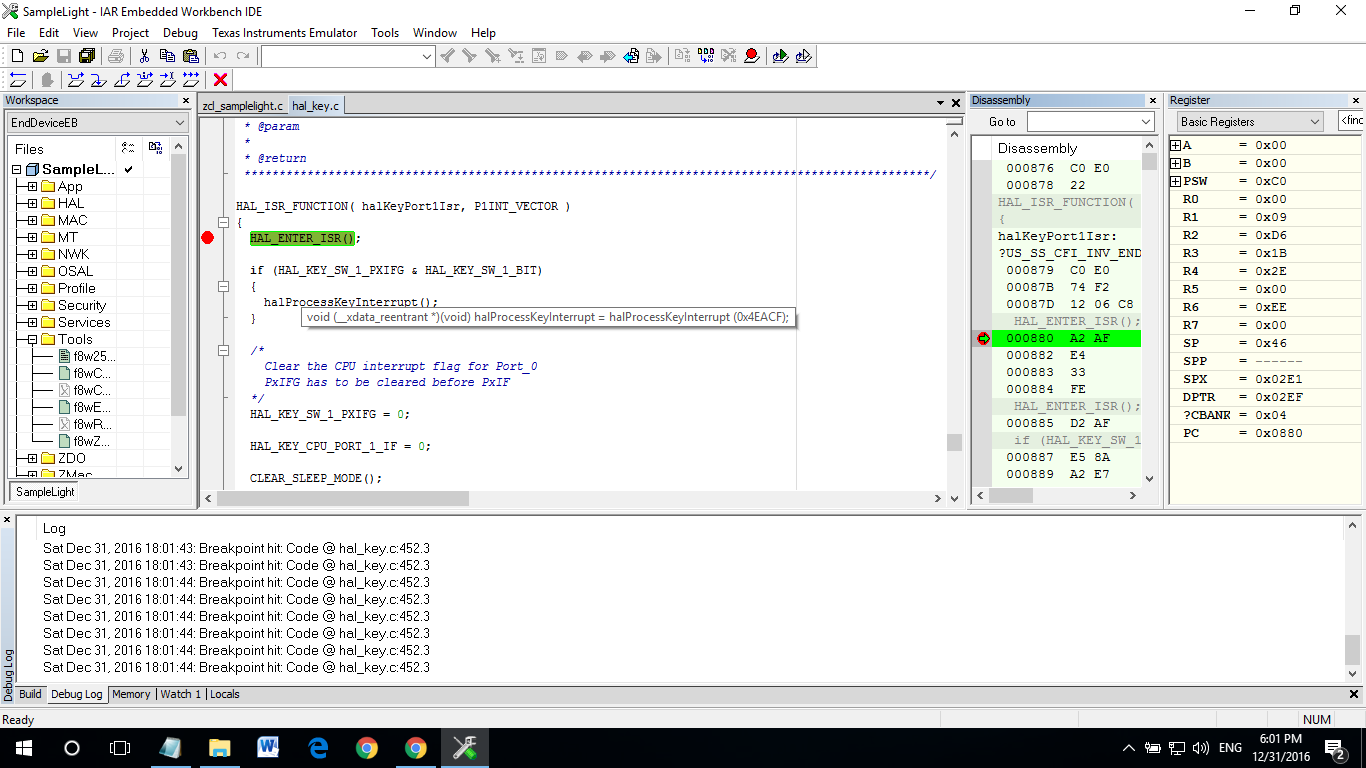The width and height of the screenshot is (1366, 768).
Task: Expand the HAL folder in workspace tree
Action: pos(32,203)
